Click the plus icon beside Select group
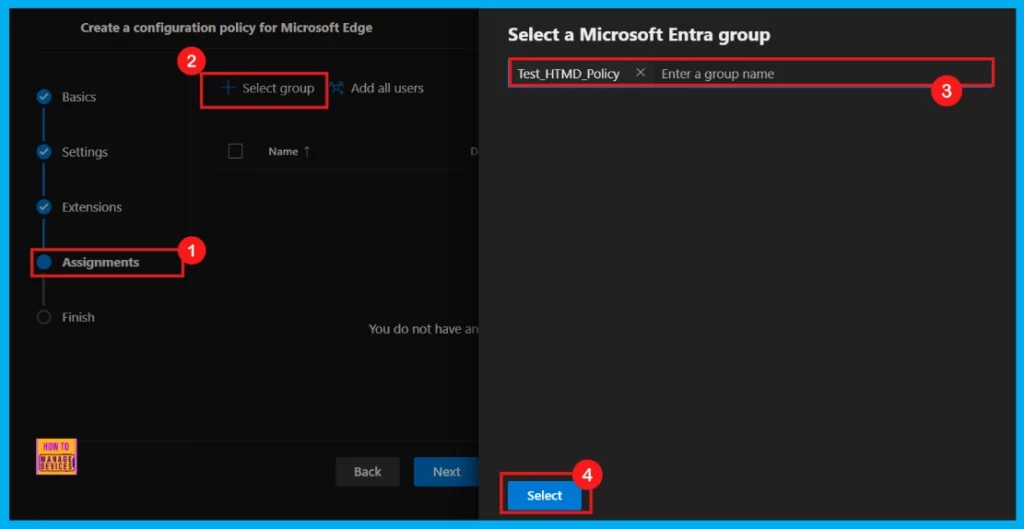The image size is (1024, 529). click(228, 88)
